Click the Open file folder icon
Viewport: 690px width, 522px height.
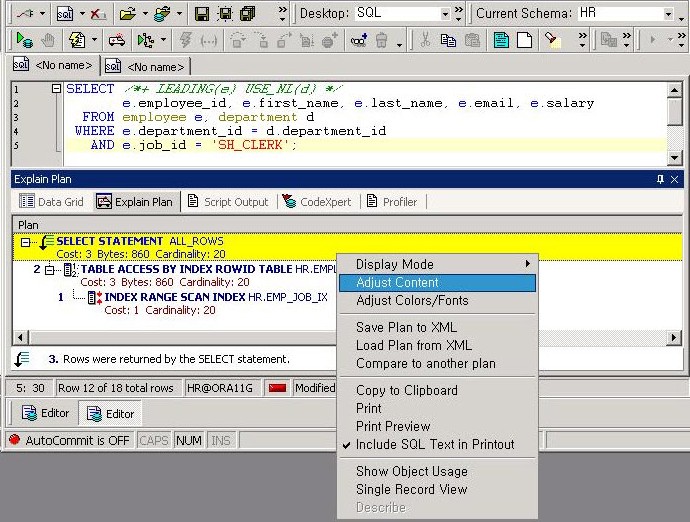coord(127,14)
